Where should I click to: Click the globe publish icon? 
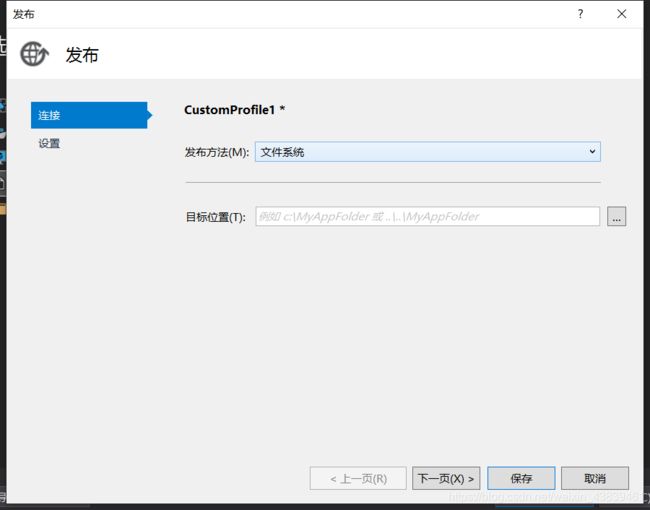34,54
